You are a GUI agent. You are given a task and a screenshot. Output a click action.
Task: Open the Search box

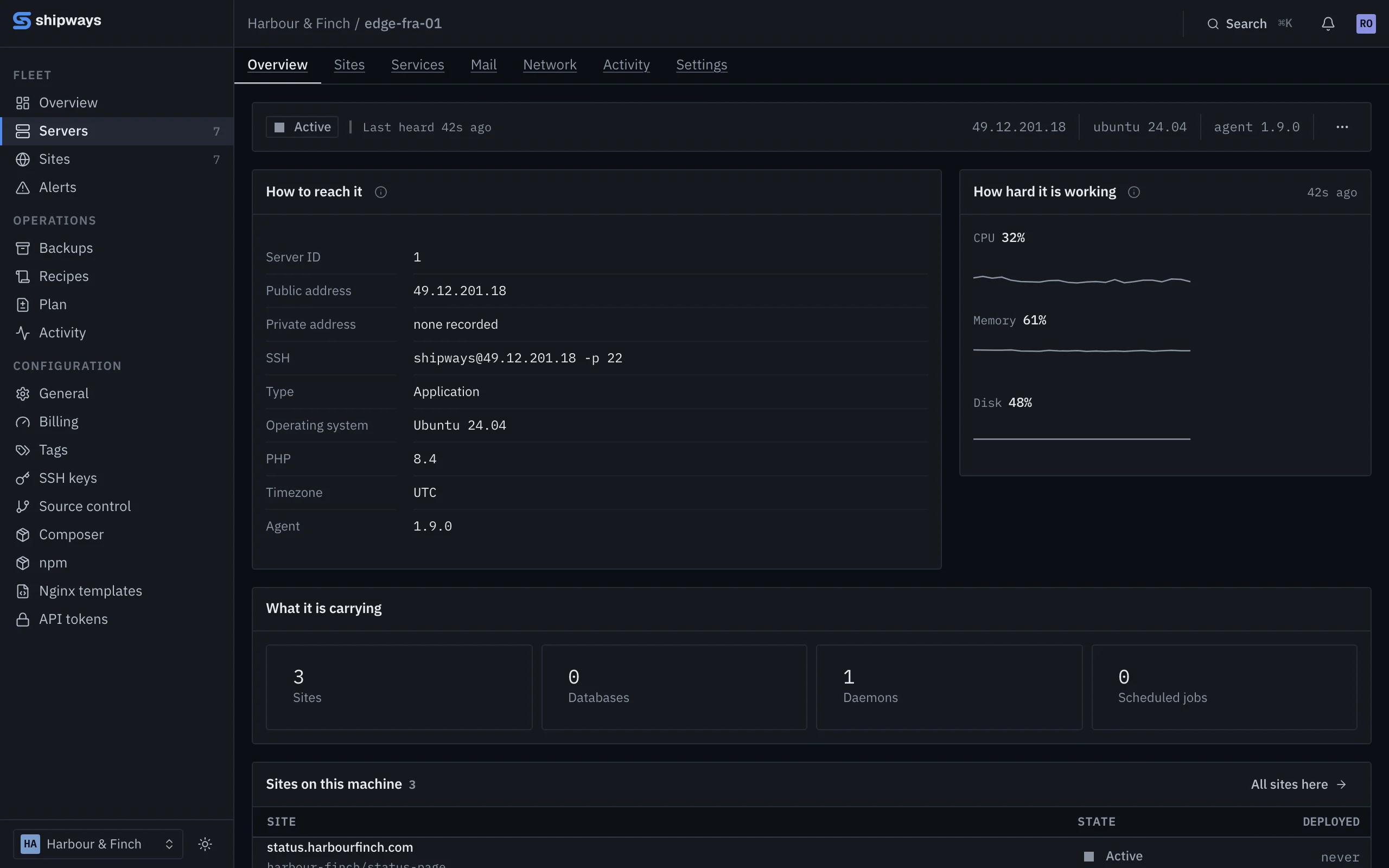tap(1249, 23)
